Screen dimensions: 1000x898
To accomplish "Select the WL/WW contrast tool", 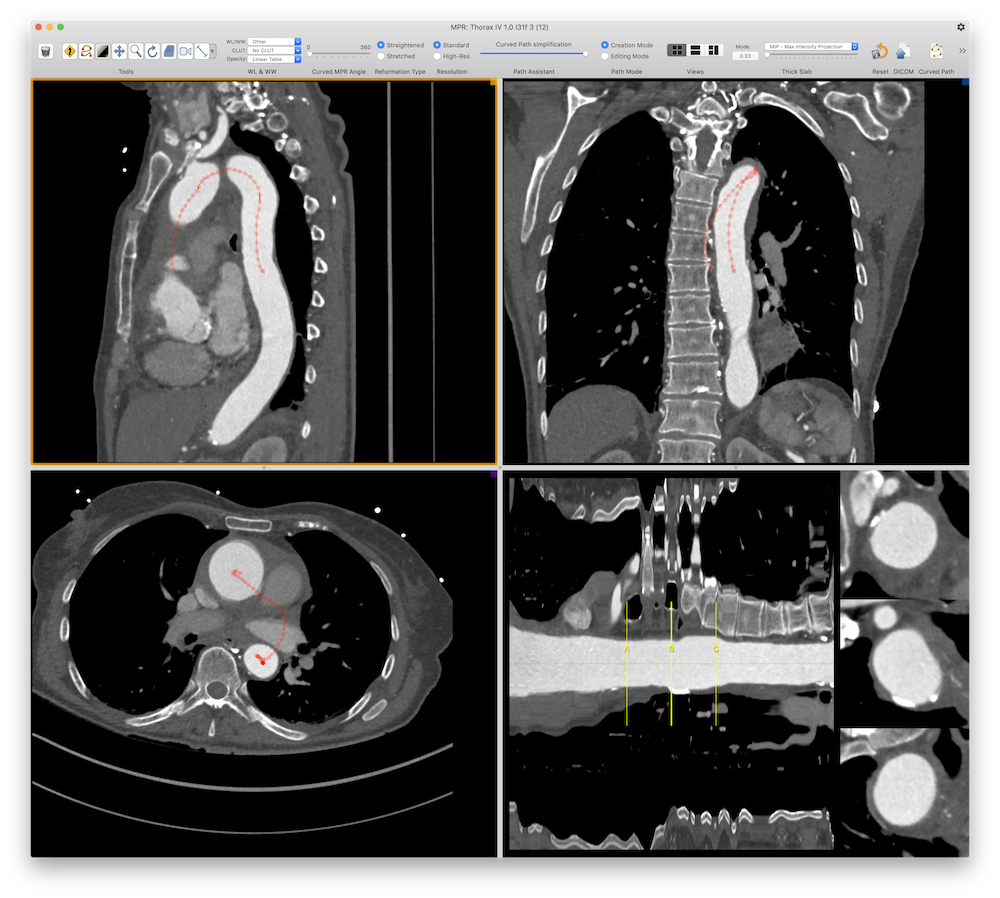I will [101, 51].
